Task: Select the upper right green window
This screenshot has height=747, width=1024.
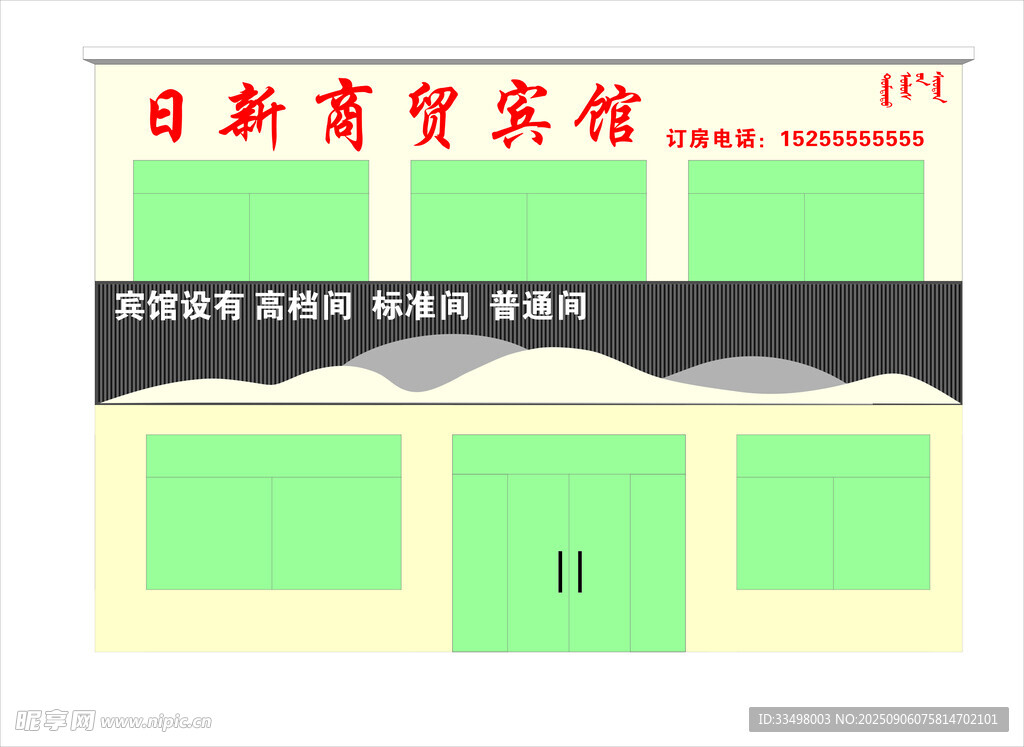Action: pyautogui.click(x=805, y=220)
